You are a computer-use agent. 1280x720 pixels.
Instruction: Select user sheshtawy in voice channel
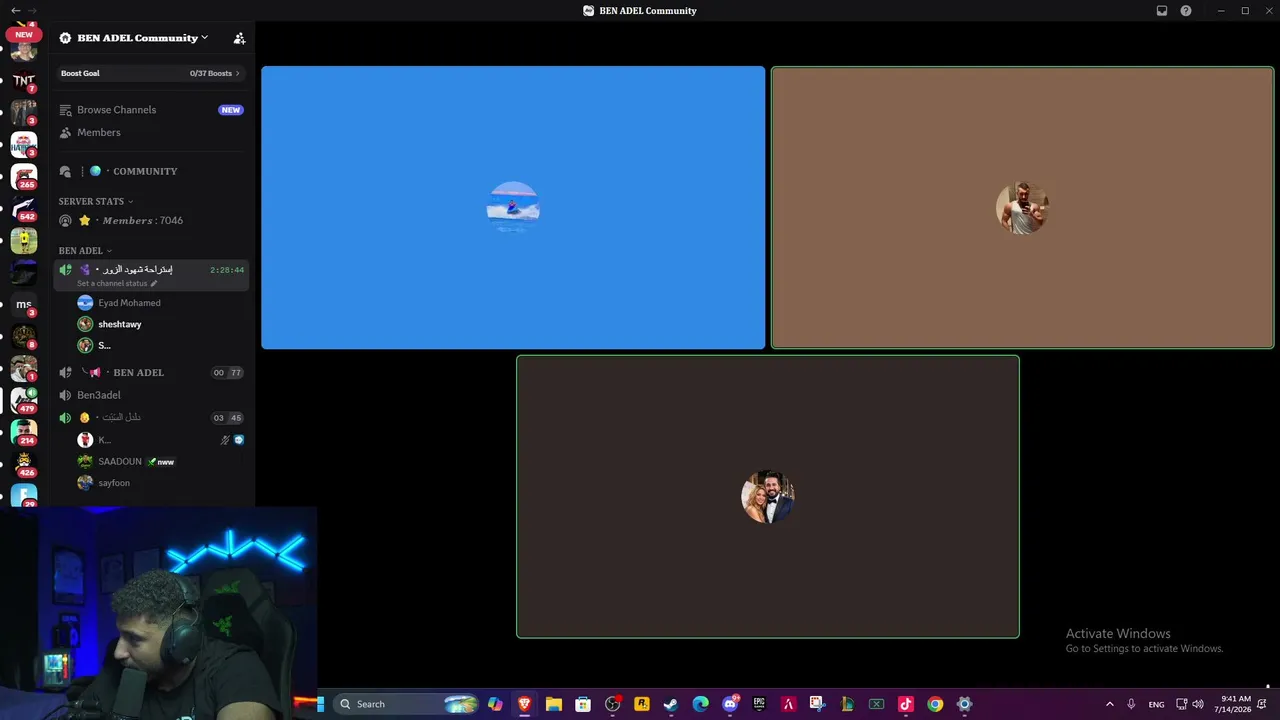(x=160, y=324)
